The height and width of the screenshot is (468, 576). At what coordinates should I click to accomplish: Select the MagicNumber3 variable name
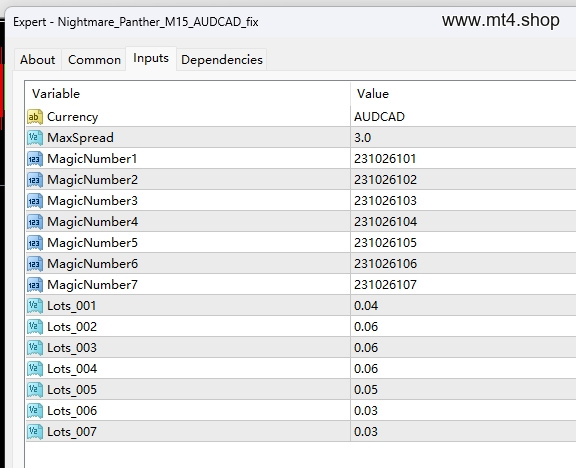point(93,201)
